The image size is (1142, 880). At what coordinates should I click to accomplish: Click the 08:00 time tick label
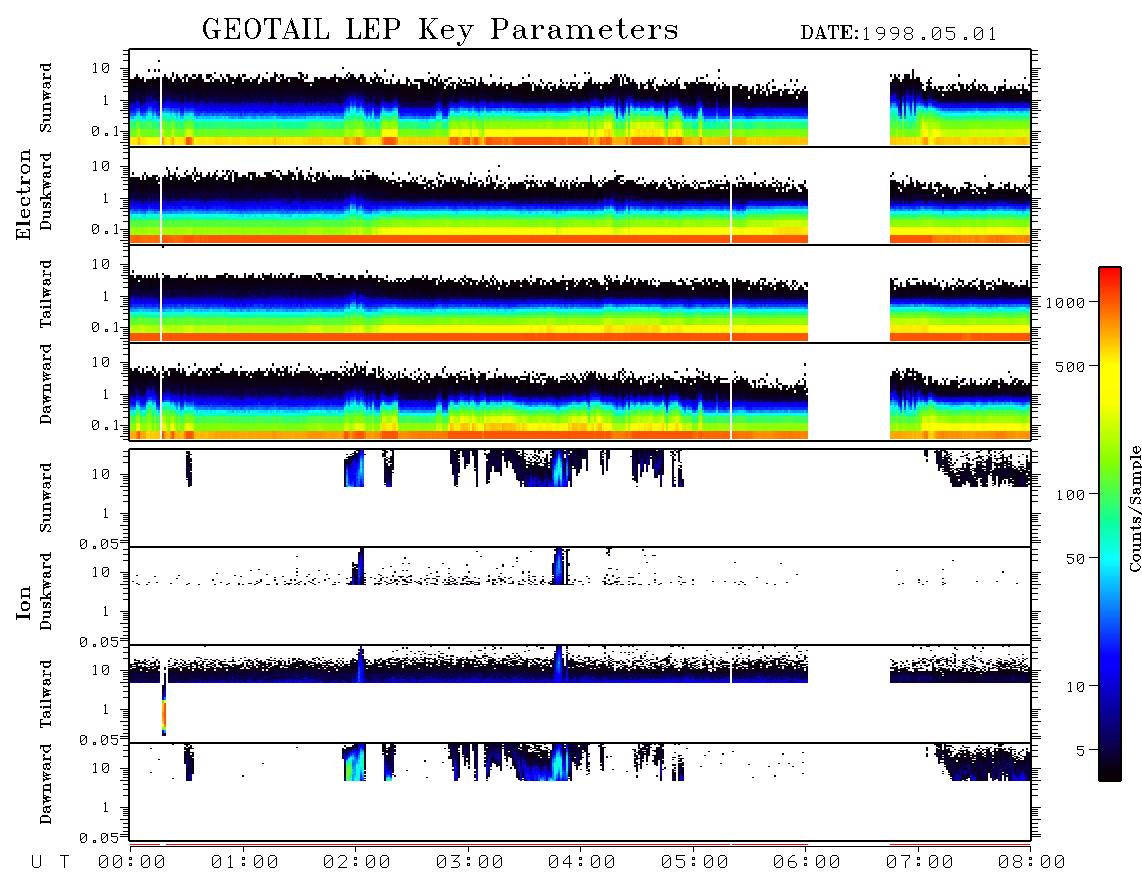(1032, 863)
